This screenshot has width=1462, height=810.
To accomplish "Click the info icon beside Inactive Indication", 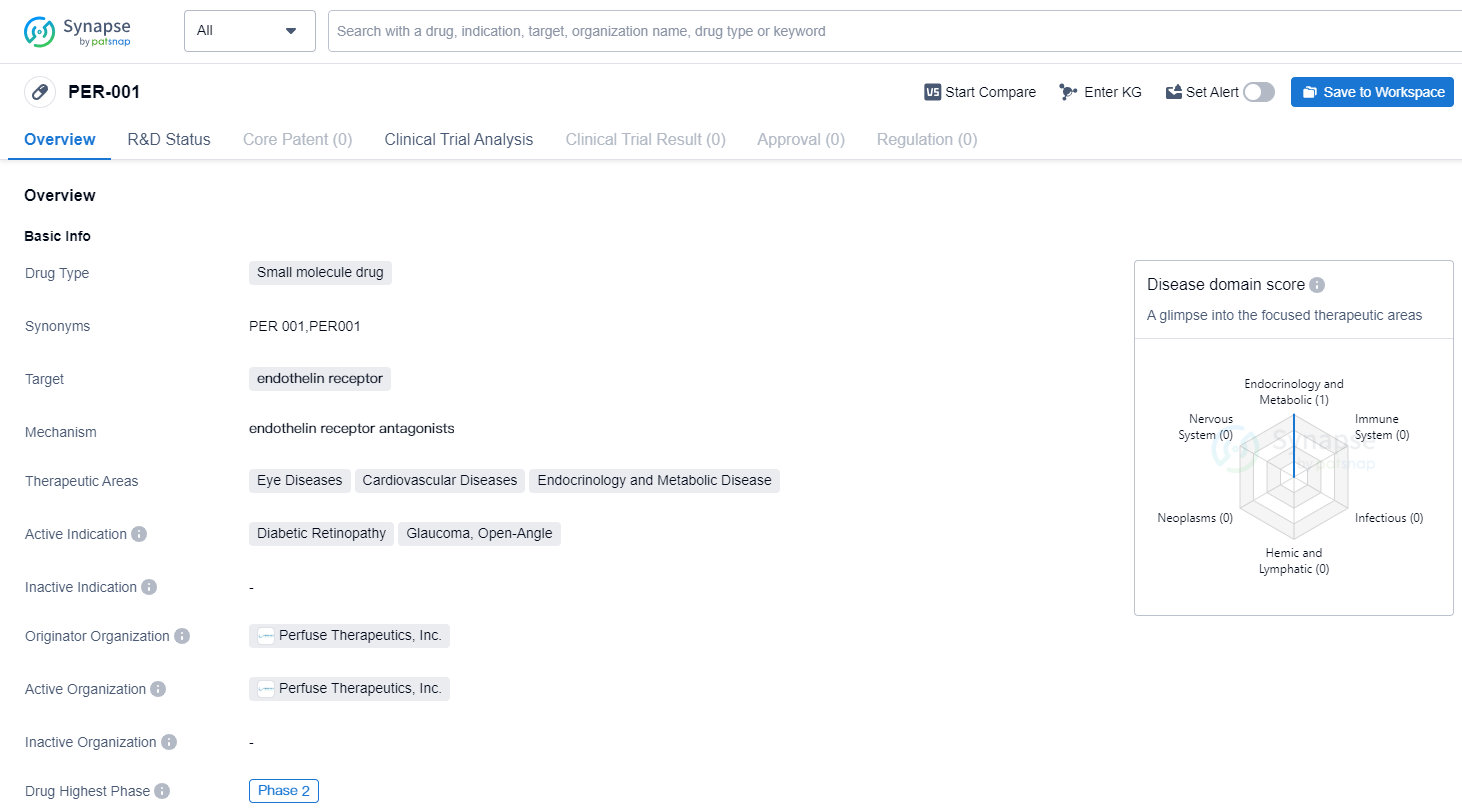I will [149, 587].
